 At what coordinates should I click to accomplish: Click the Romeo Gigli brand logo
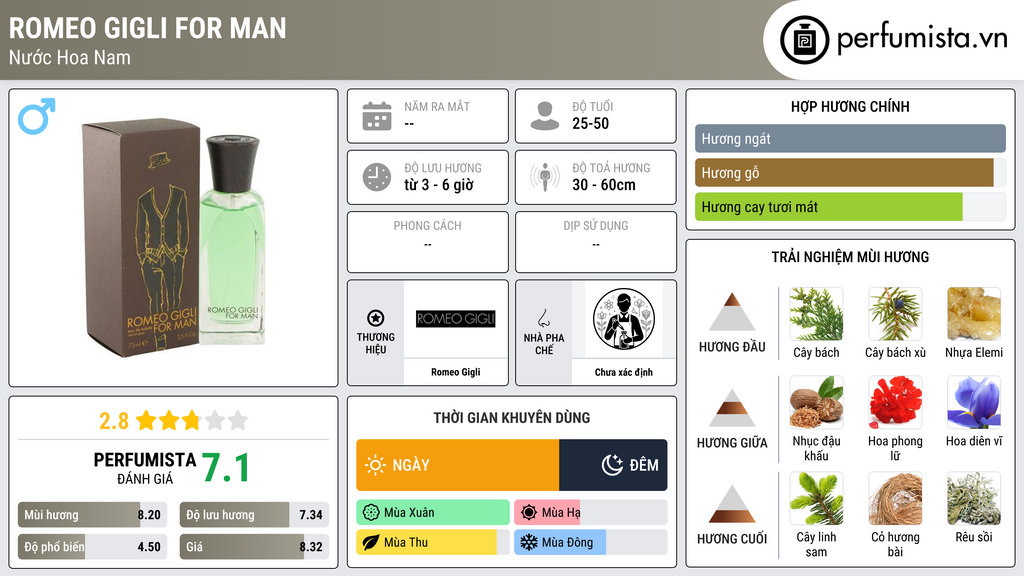(x=456, y=319)
